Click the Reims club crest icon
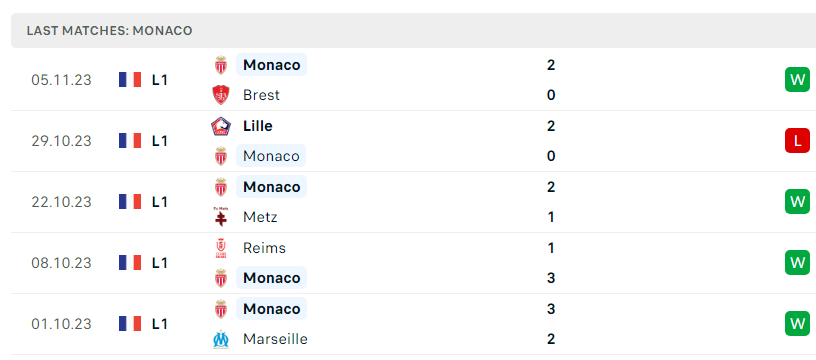 point(221,248)
